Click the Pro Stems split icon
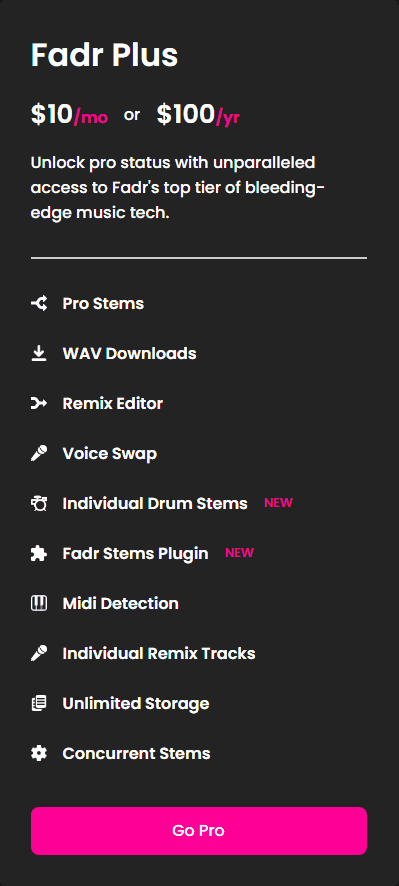Viewport: 399px width, 886px height. tap(38, 304)
